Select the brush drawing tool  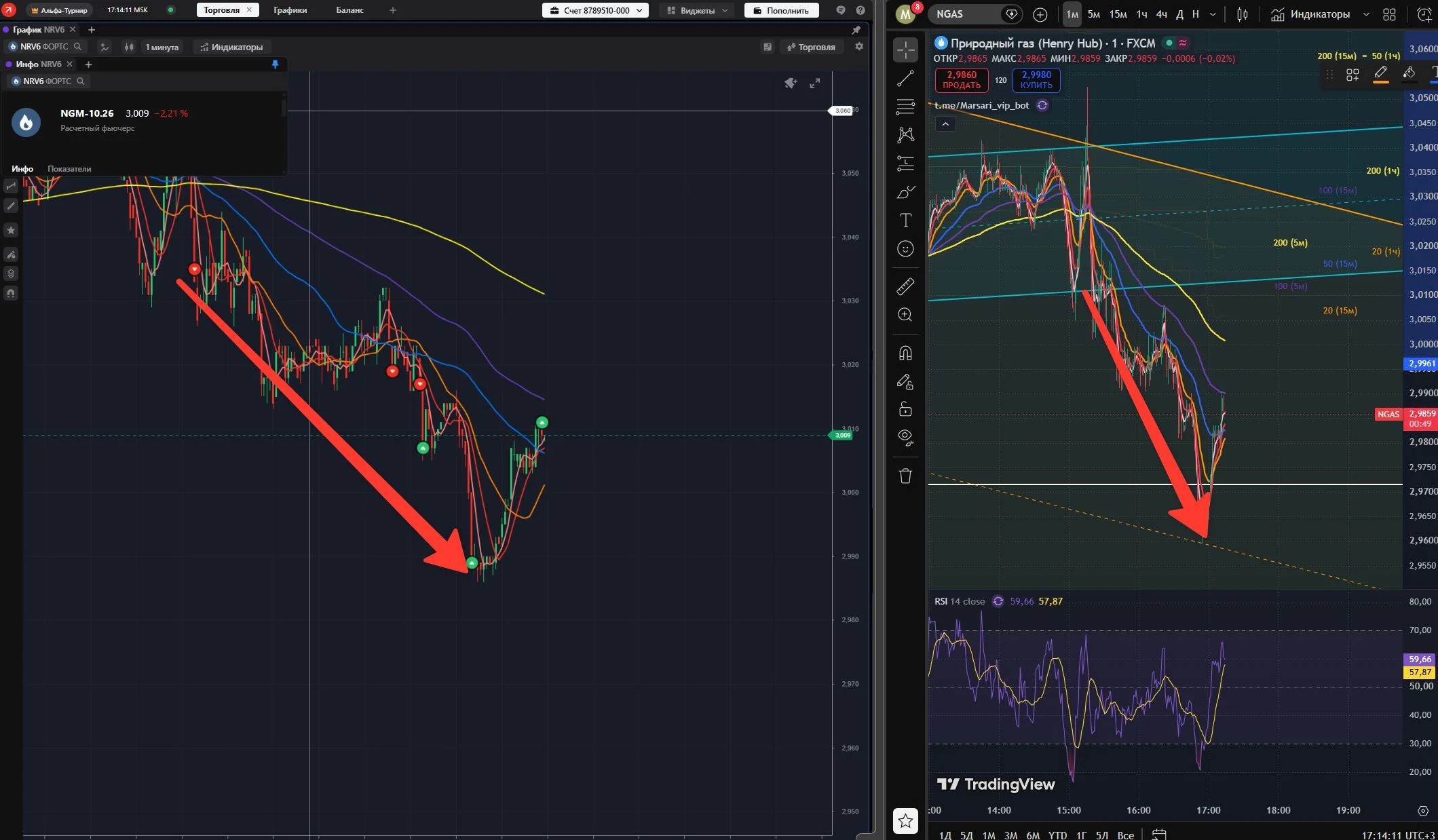(905, 193)
